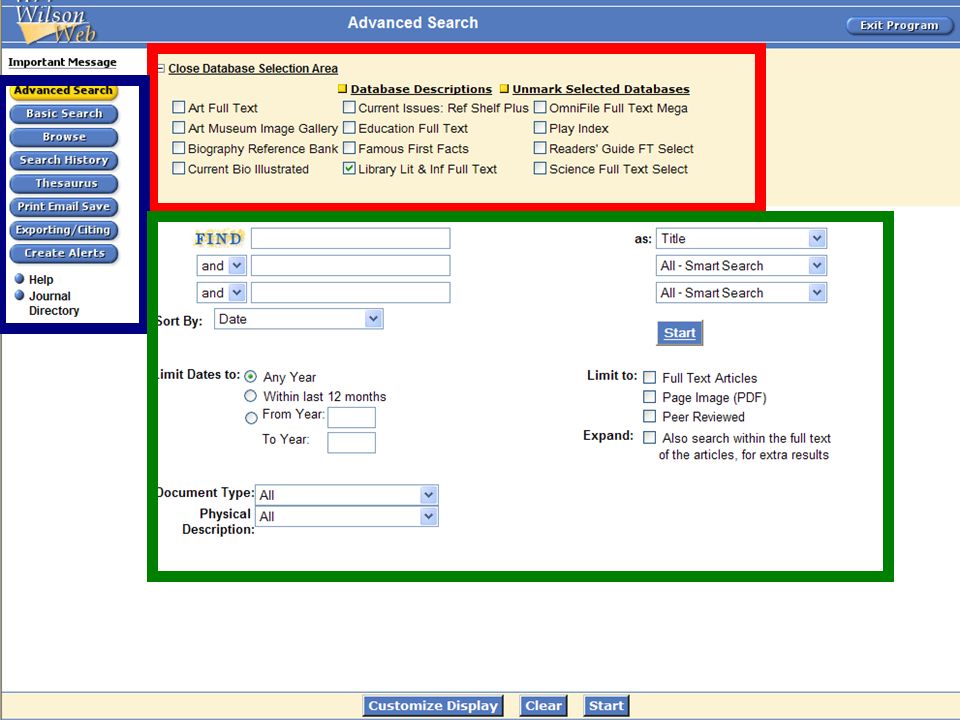
Task: Click the yellow Unmark Selected Databases icon
Action: tap(504, 89)
